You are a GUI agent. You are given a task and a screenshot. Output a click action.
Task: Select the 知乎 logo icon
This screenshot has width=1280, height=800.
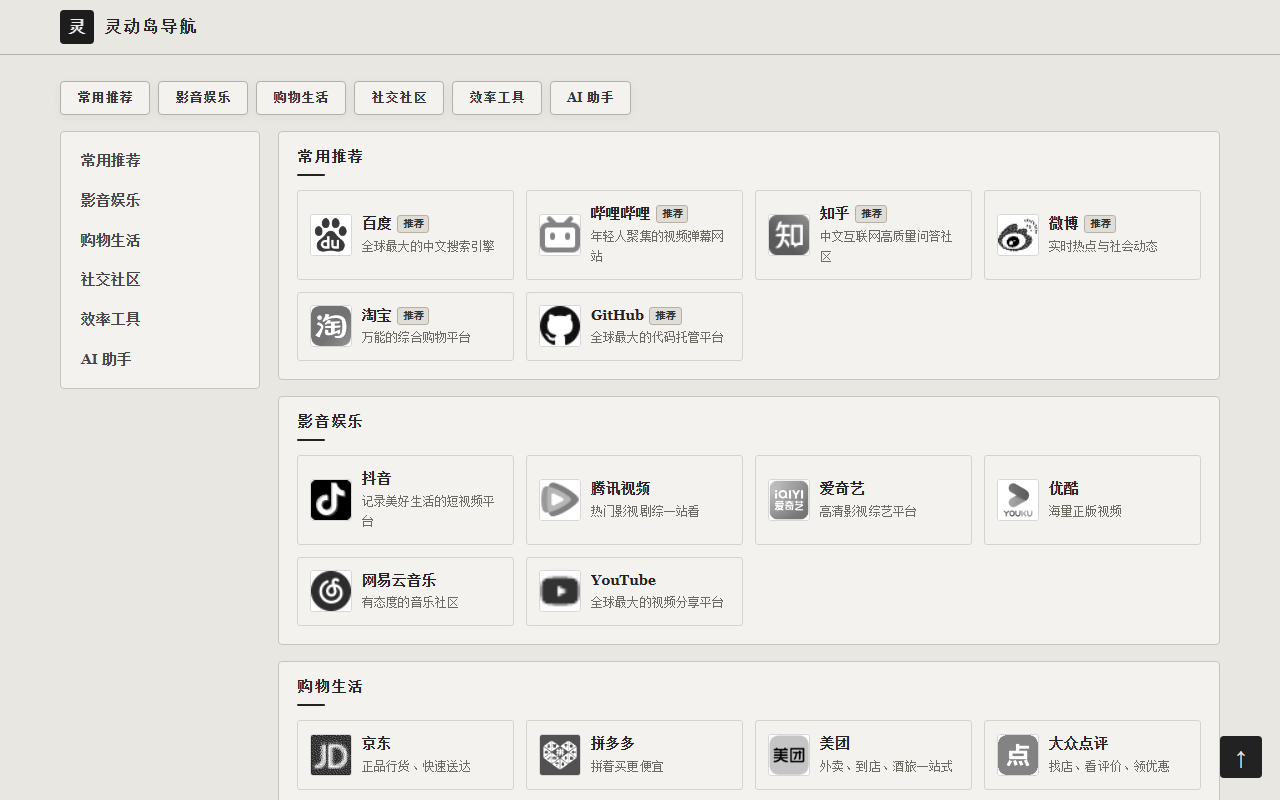[x=789, y=235]
